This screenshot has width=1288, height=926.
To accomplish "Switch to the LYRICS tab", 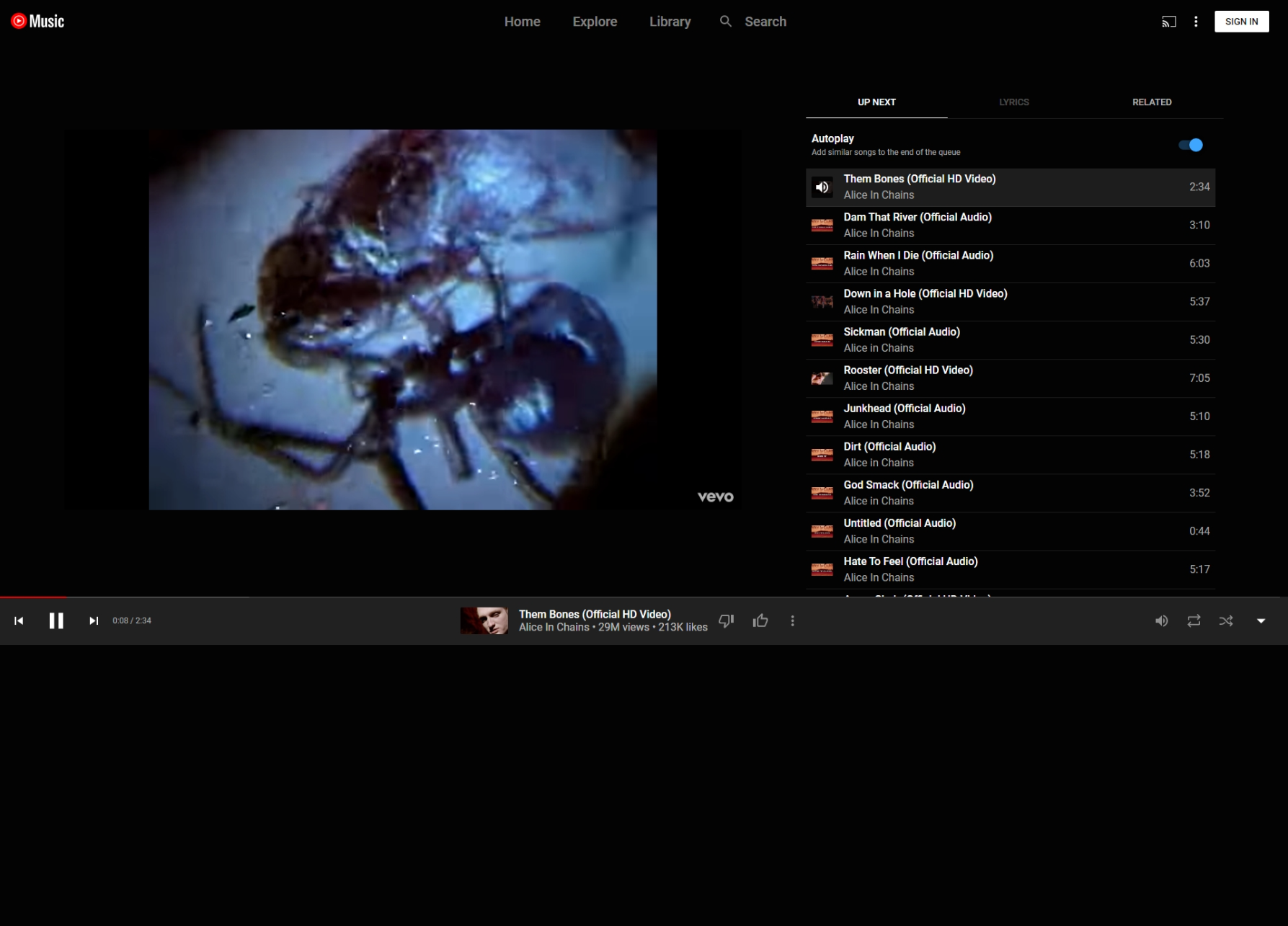I will (x=1013, y=102).
